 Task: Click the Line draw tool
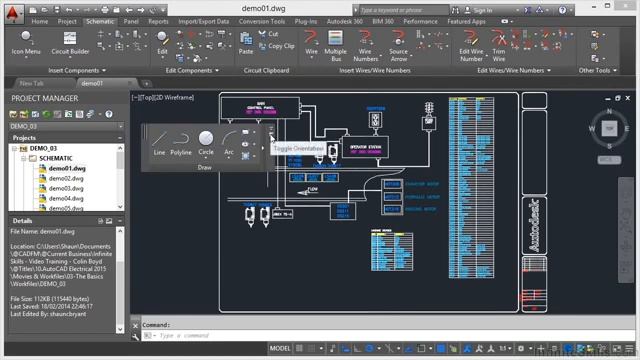coord(159,143)
